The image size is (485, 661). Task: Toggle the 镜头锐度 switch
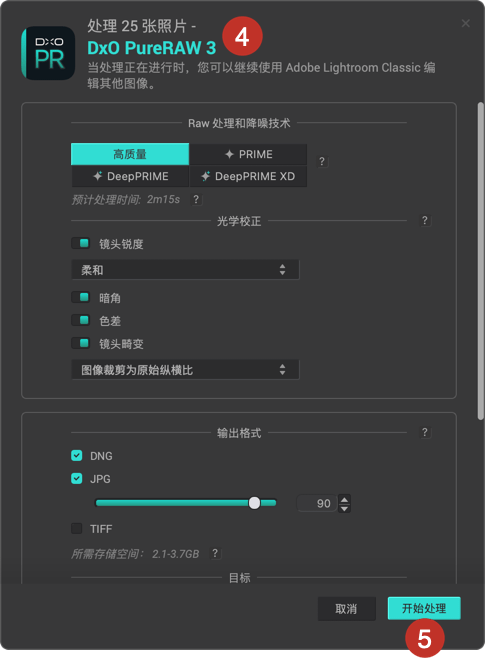[81, 243]
